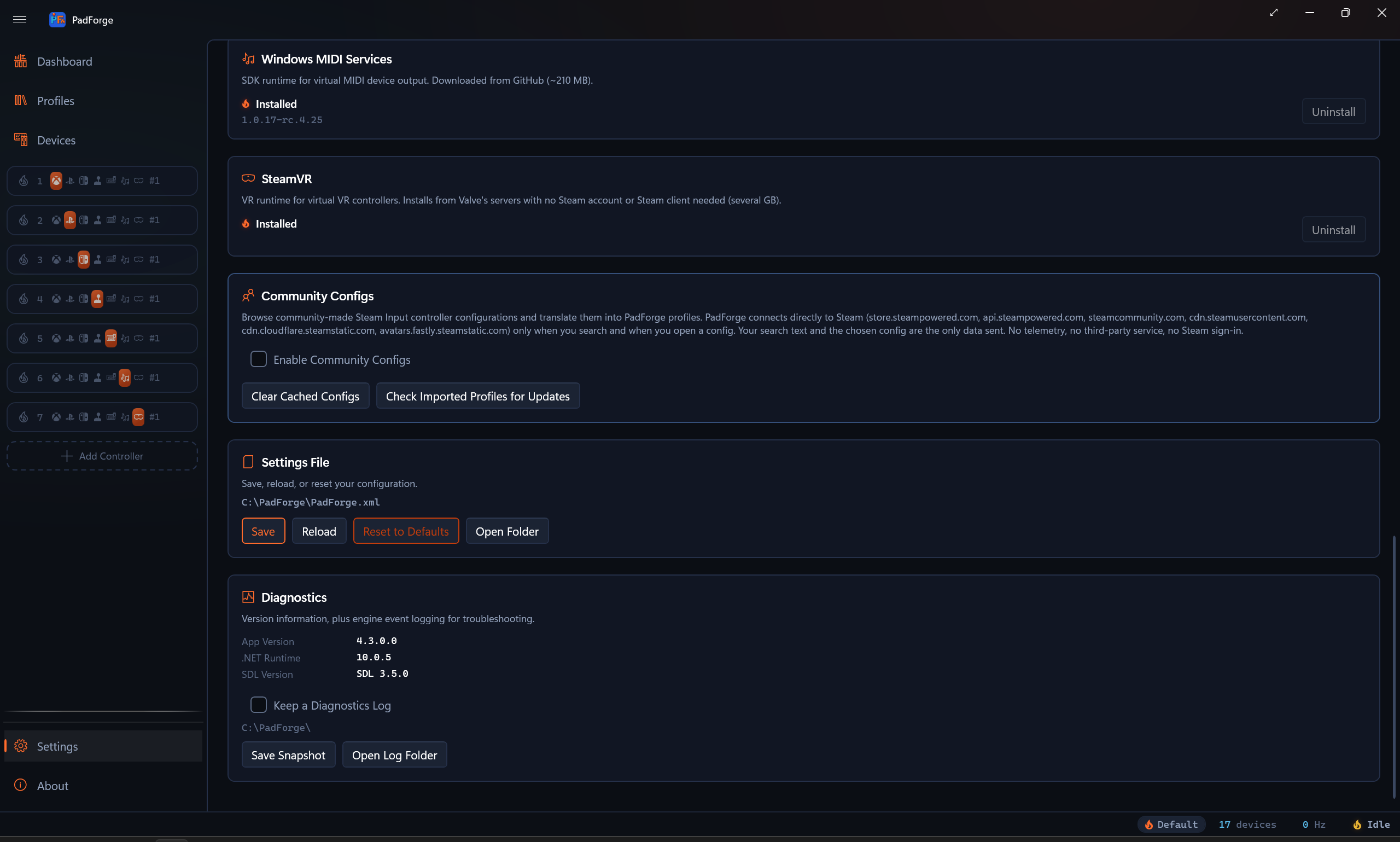This screenshot has height=842, width=1400.
Task: Save the settings file
Action: [263, 531]
